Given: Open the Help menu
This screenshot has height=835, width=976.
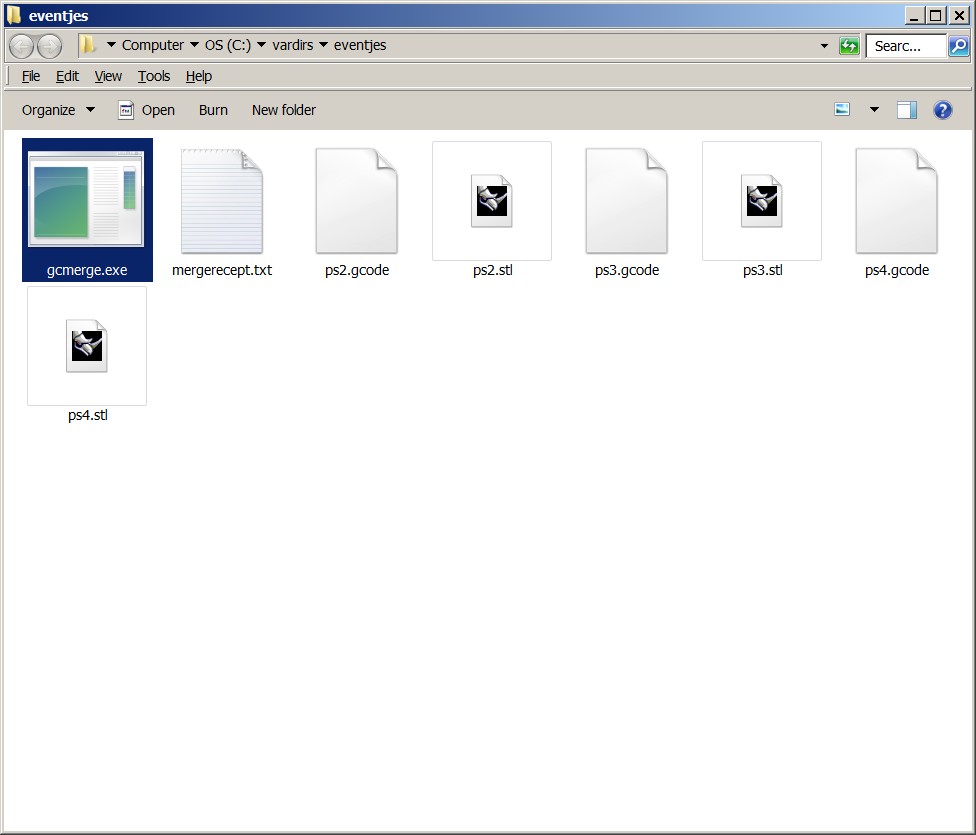Looking at the screenshot, I should click(199, 76).
